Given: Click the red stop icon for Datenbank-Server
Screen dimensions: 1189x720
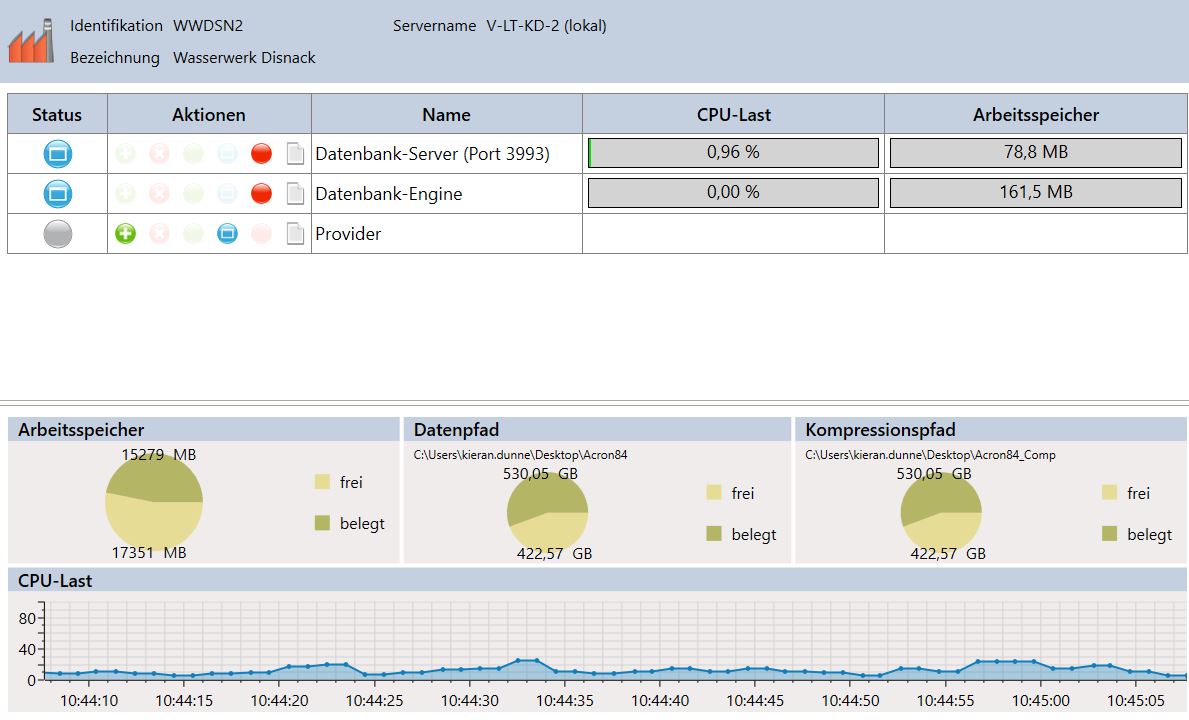Looking at the screenshot, I should [x=261, y=154].
